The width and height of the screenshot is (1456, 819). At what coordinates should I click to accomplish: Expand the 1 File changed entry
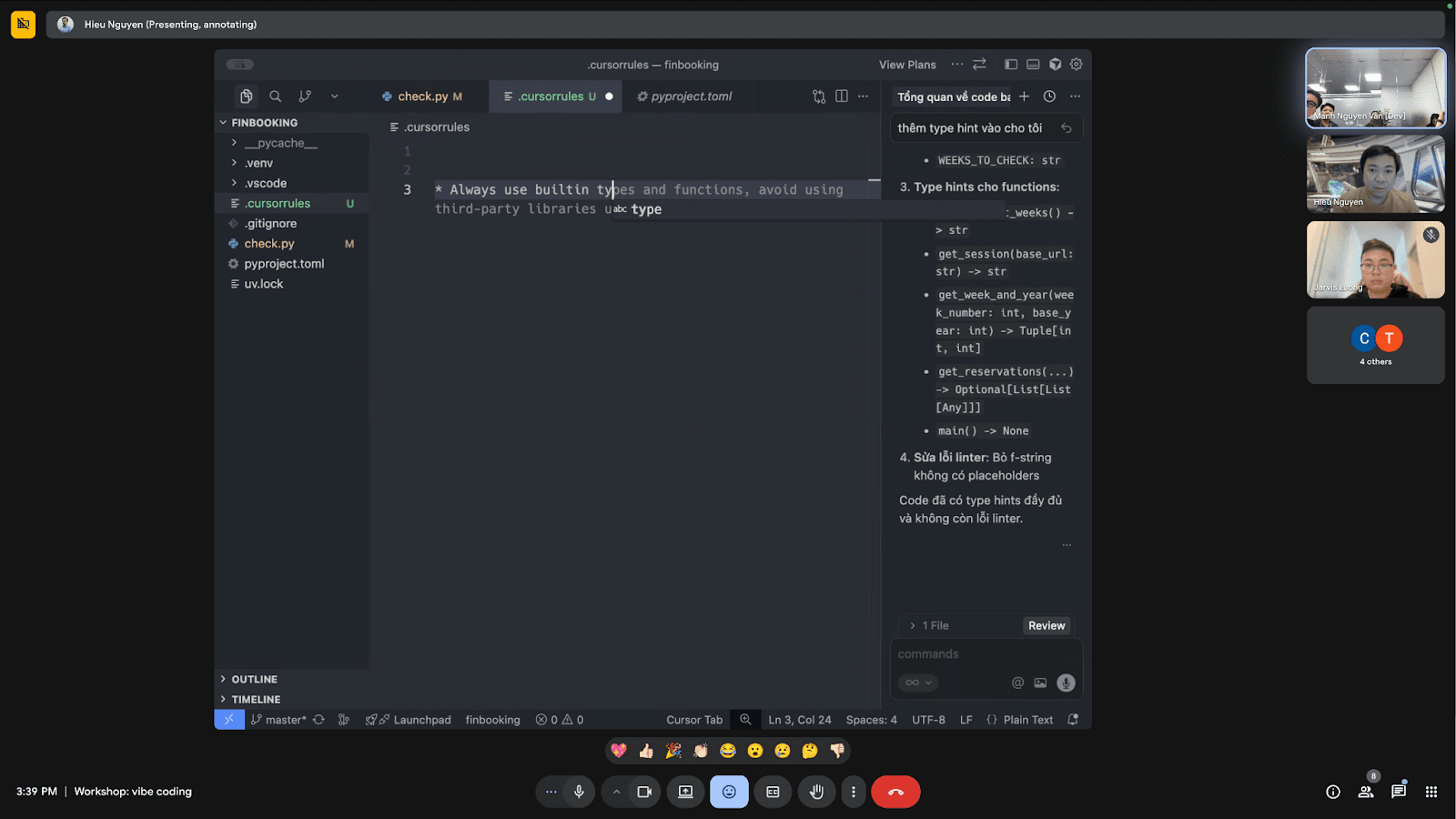click(929, 625)
